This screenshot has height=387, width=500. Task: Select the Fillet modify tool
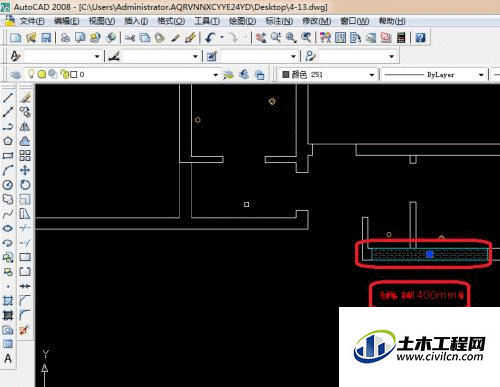click(x=25, y=315)
